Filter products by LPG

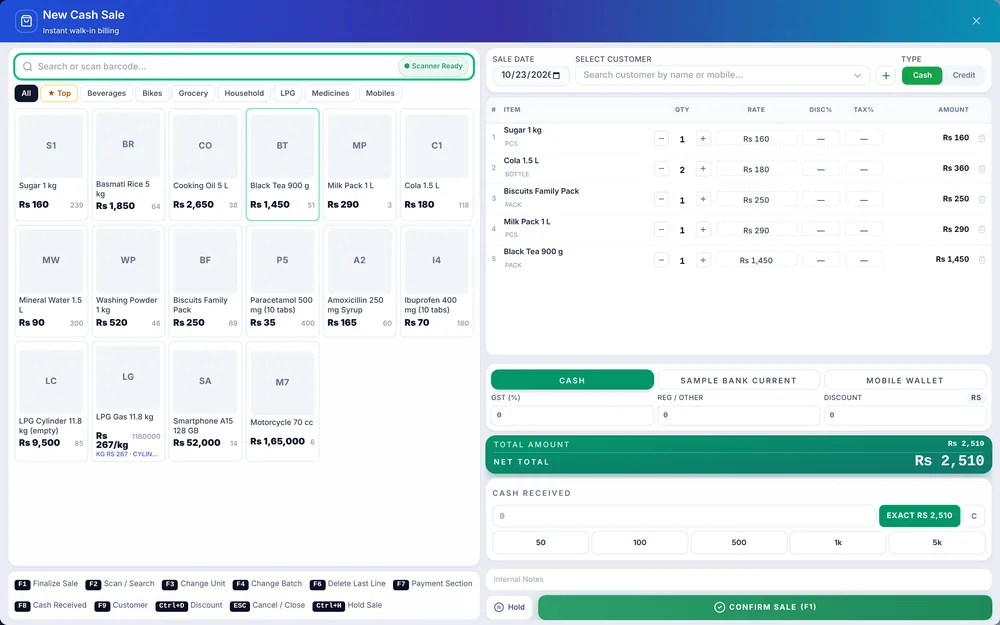pyautogui.click(x=288, y=93)
